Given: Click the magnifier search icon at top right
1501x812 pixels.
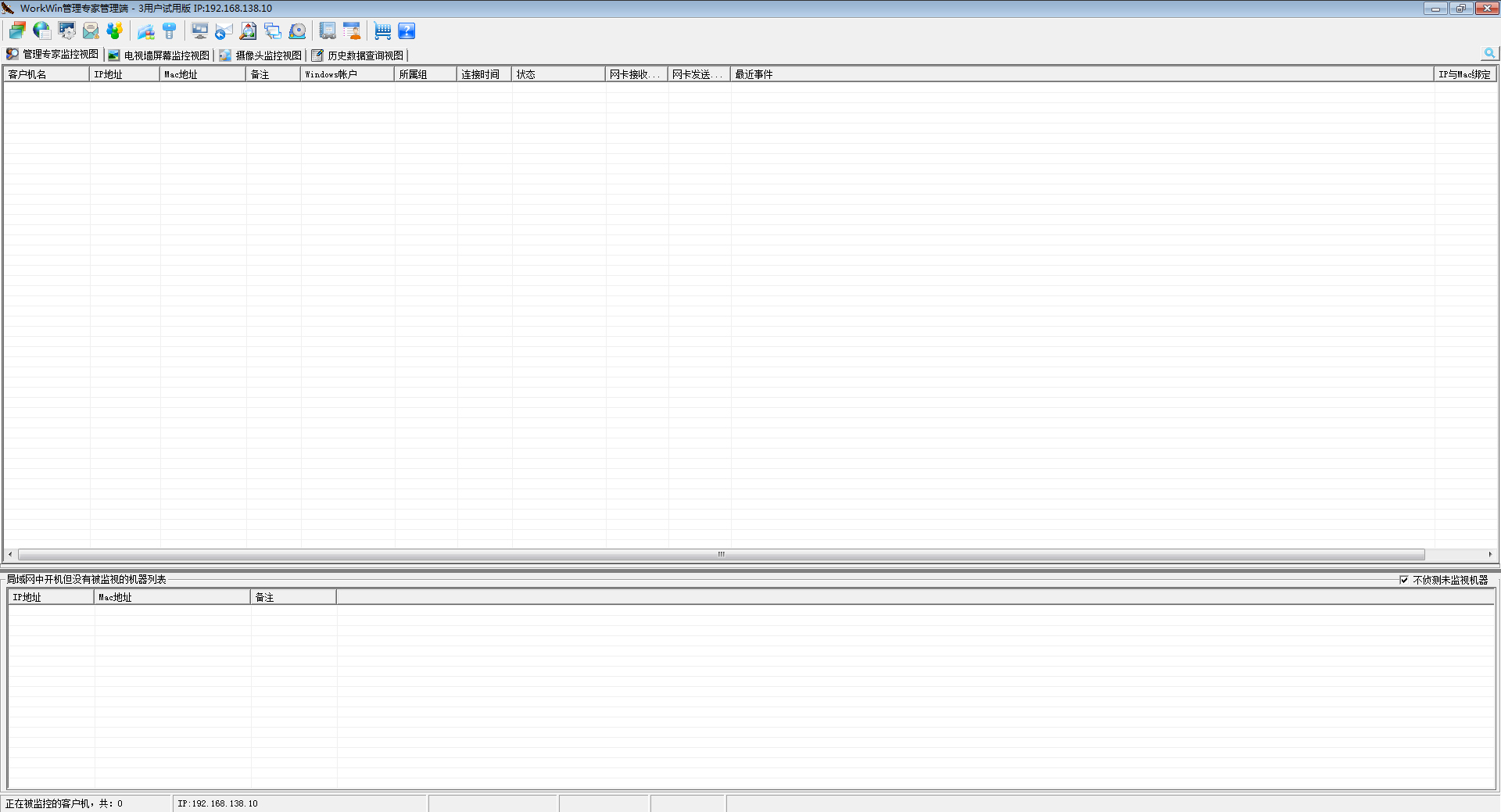Looking at the screenshot, I should coord(1489,53).
